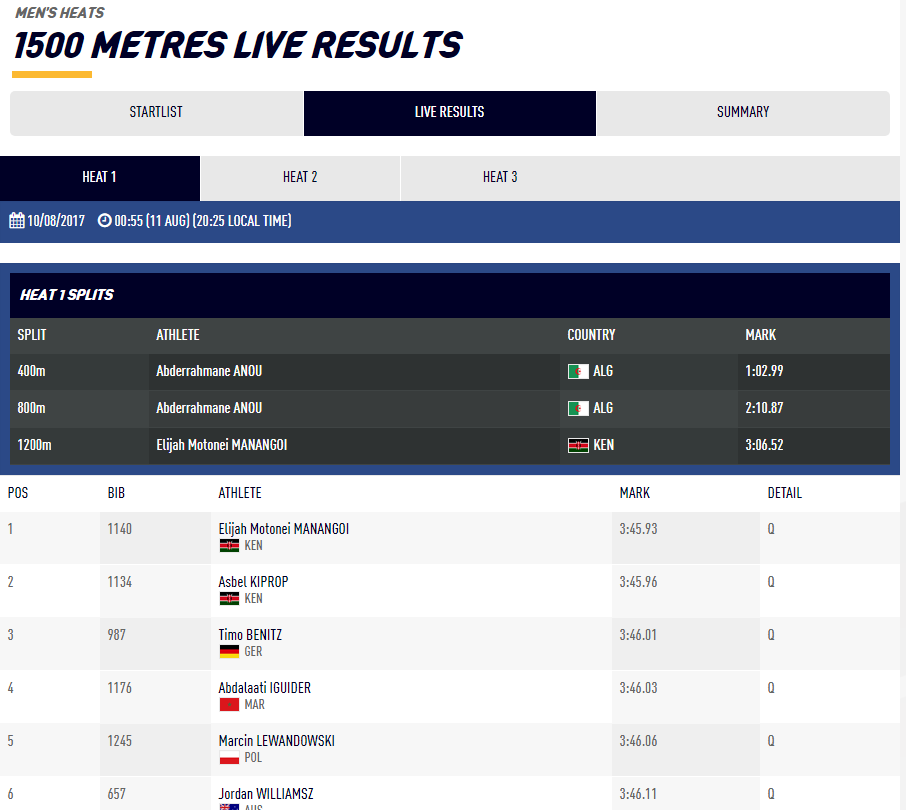Open Asbel KIPROP athlete profile
The width and height of the screenshot is (906, 810).
253,582
